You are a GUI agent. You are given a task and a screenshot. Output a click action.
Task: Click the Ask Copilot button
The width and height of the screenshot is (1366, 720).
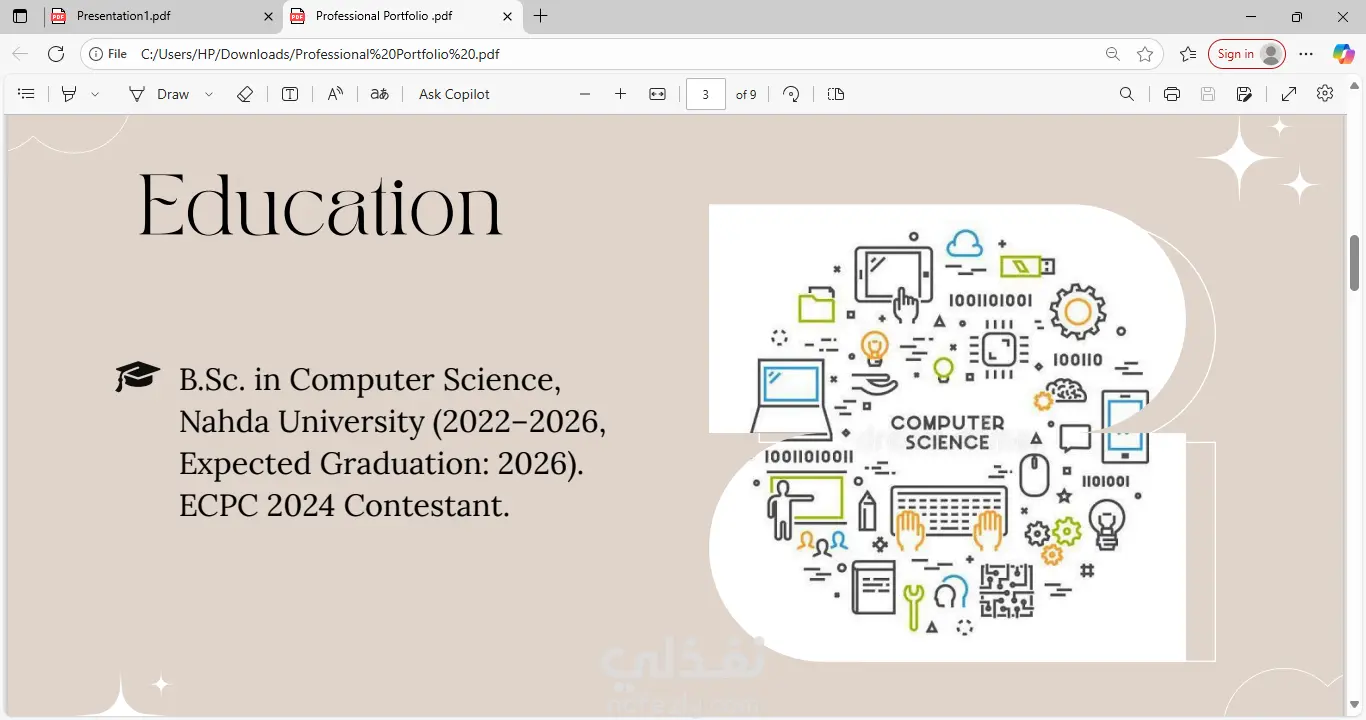point(454,94)
